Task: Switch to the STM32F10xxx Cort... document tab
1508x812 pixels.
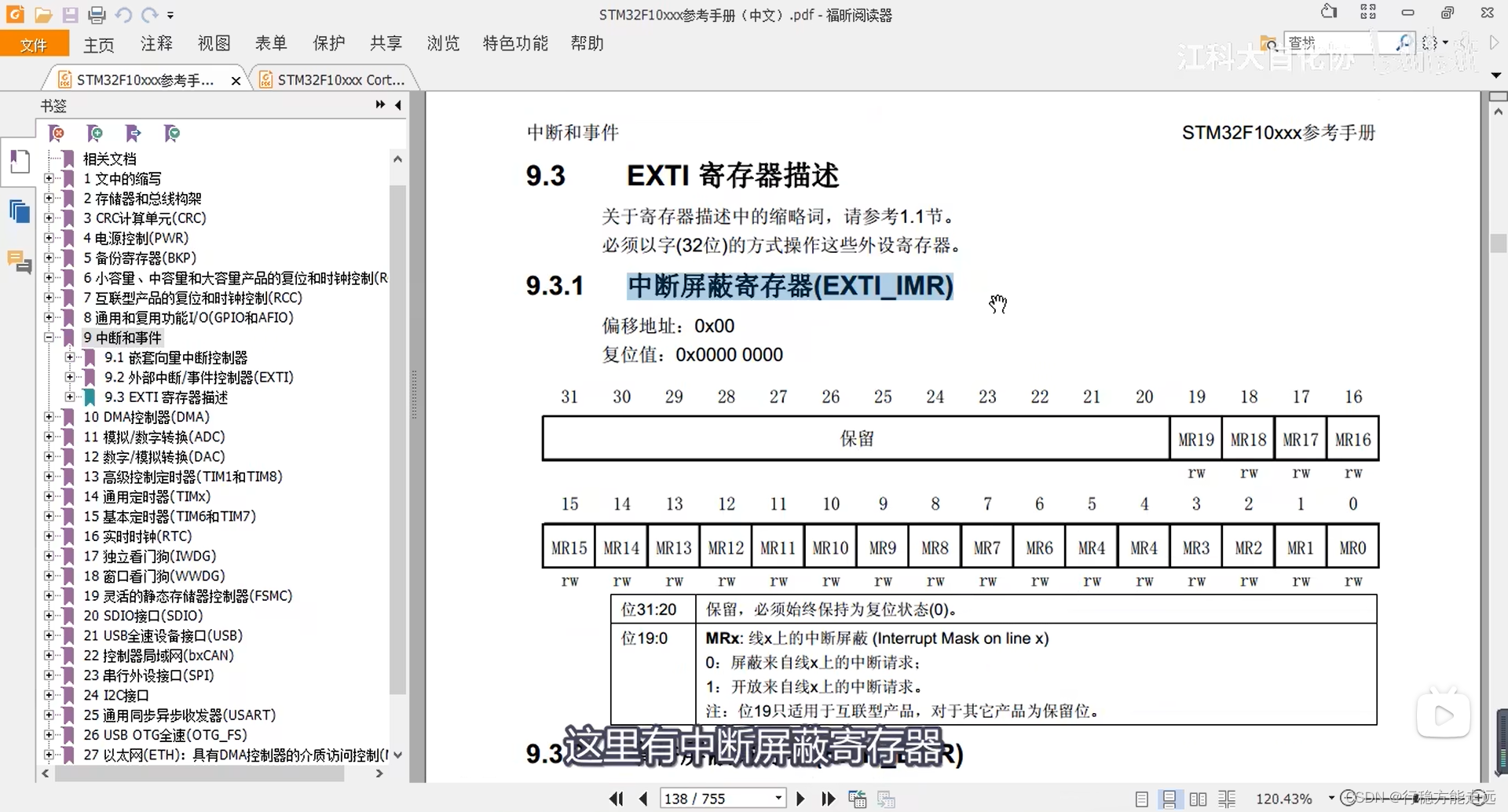Action: 333,79
